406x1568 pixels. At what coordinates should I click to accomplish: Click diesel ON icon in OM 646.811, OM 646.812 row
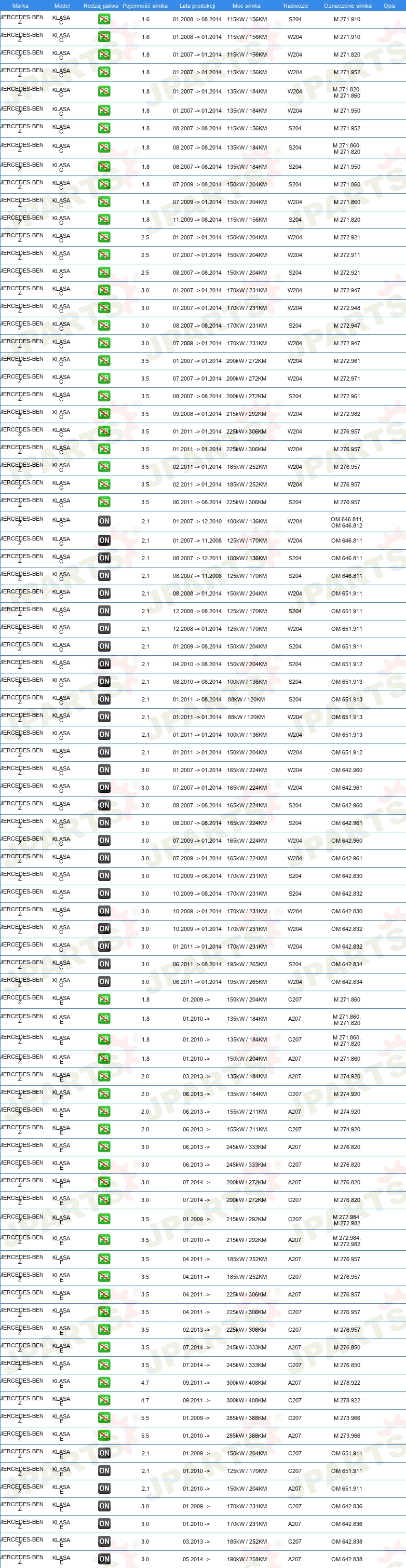point(104,521)
